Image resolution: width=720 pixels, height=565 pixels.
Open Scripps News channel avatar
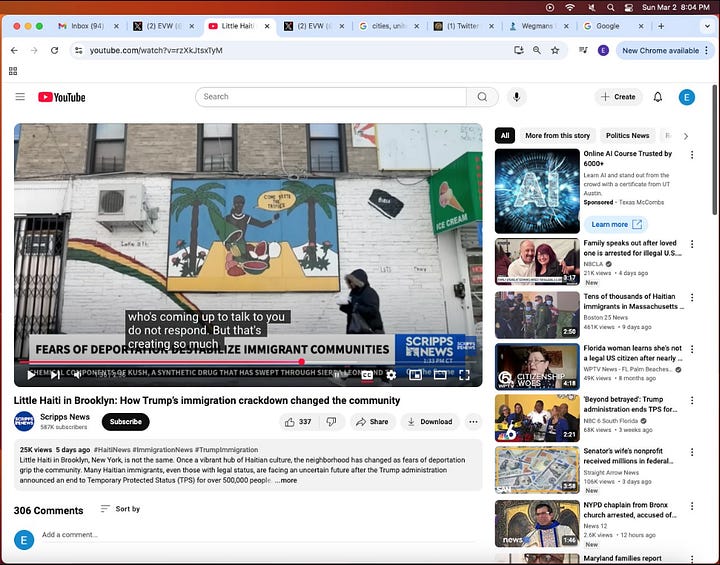coord(24,421)
